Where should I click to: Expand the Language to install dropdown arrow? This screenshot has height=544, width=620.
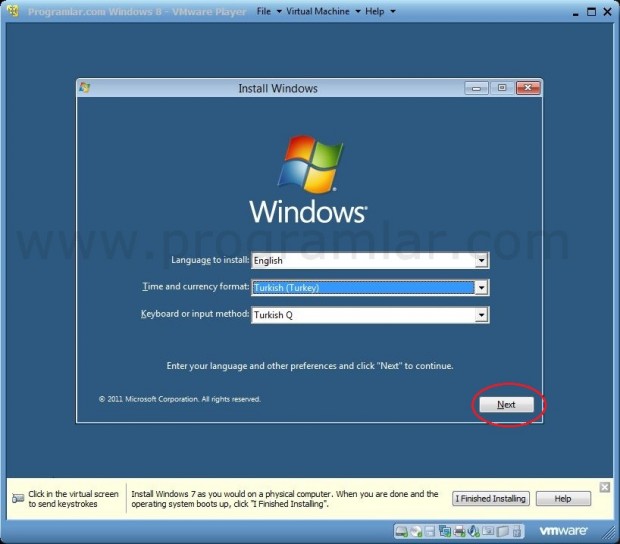click(481, 261)
